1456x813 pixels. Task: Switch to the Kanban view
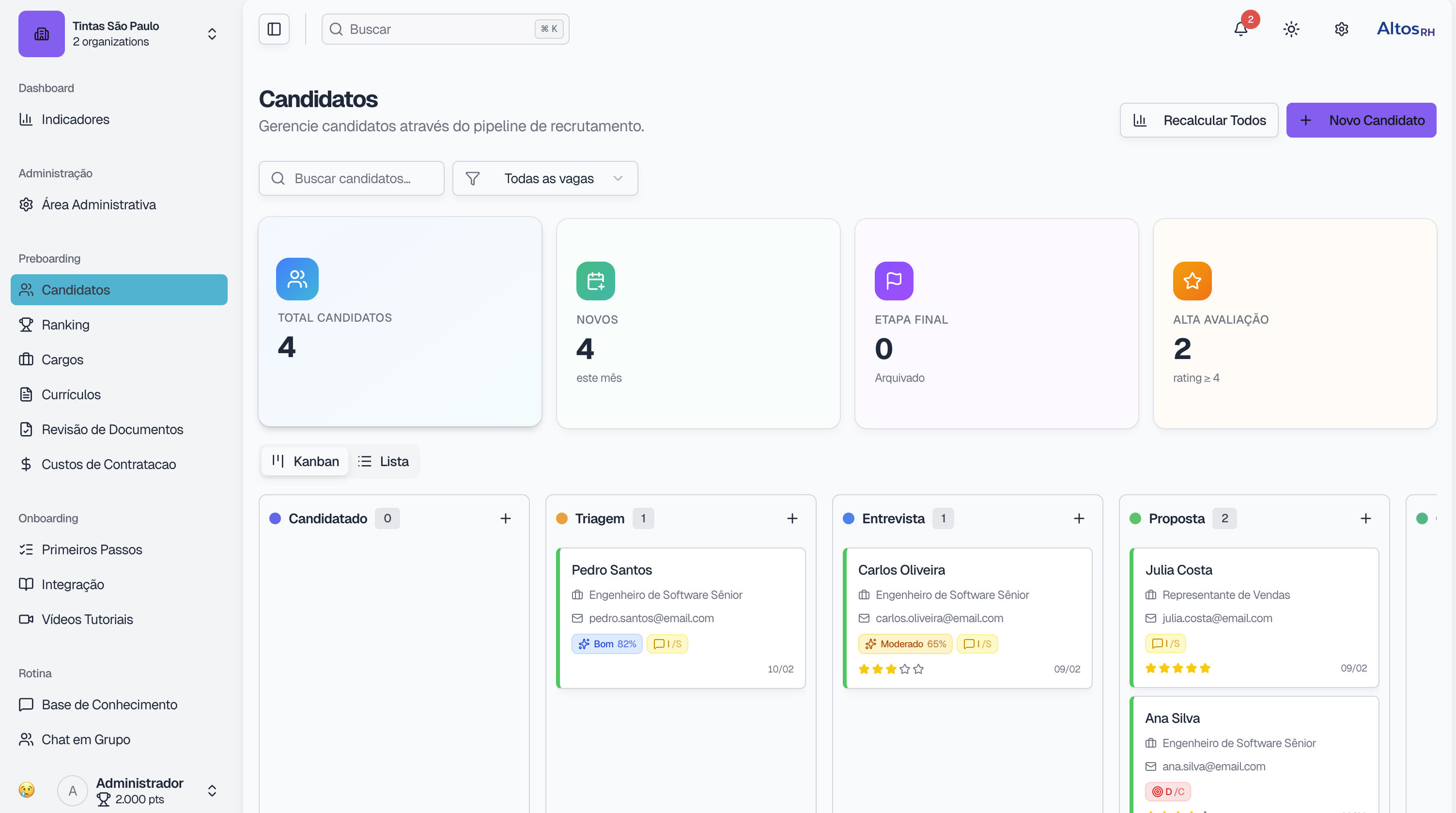(x=304, y=461)
